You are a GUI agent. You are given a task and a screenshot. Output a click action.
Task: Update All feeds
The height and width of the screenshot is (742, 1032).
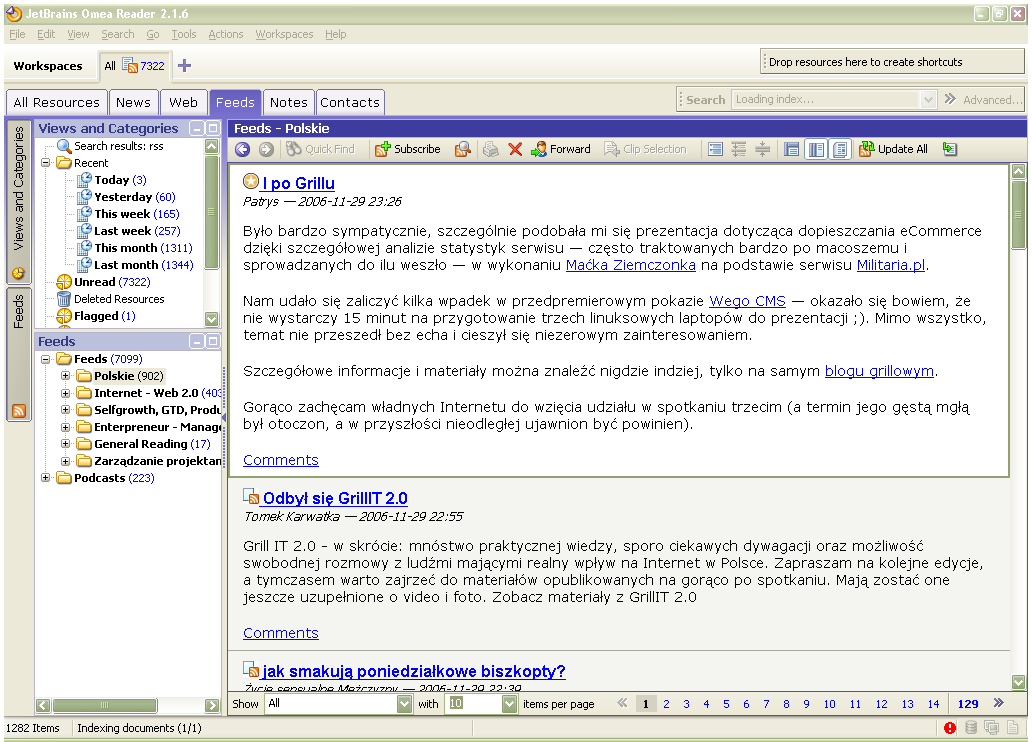(x=893, y=149)
